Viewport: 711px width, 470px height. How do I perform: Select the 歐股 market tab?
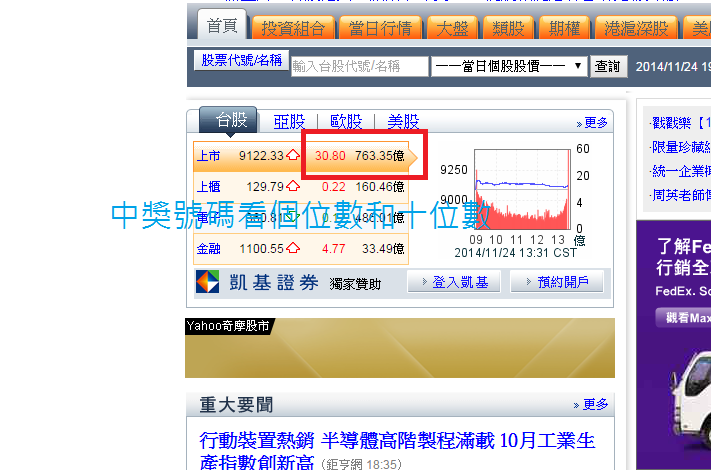coord(345,122)
